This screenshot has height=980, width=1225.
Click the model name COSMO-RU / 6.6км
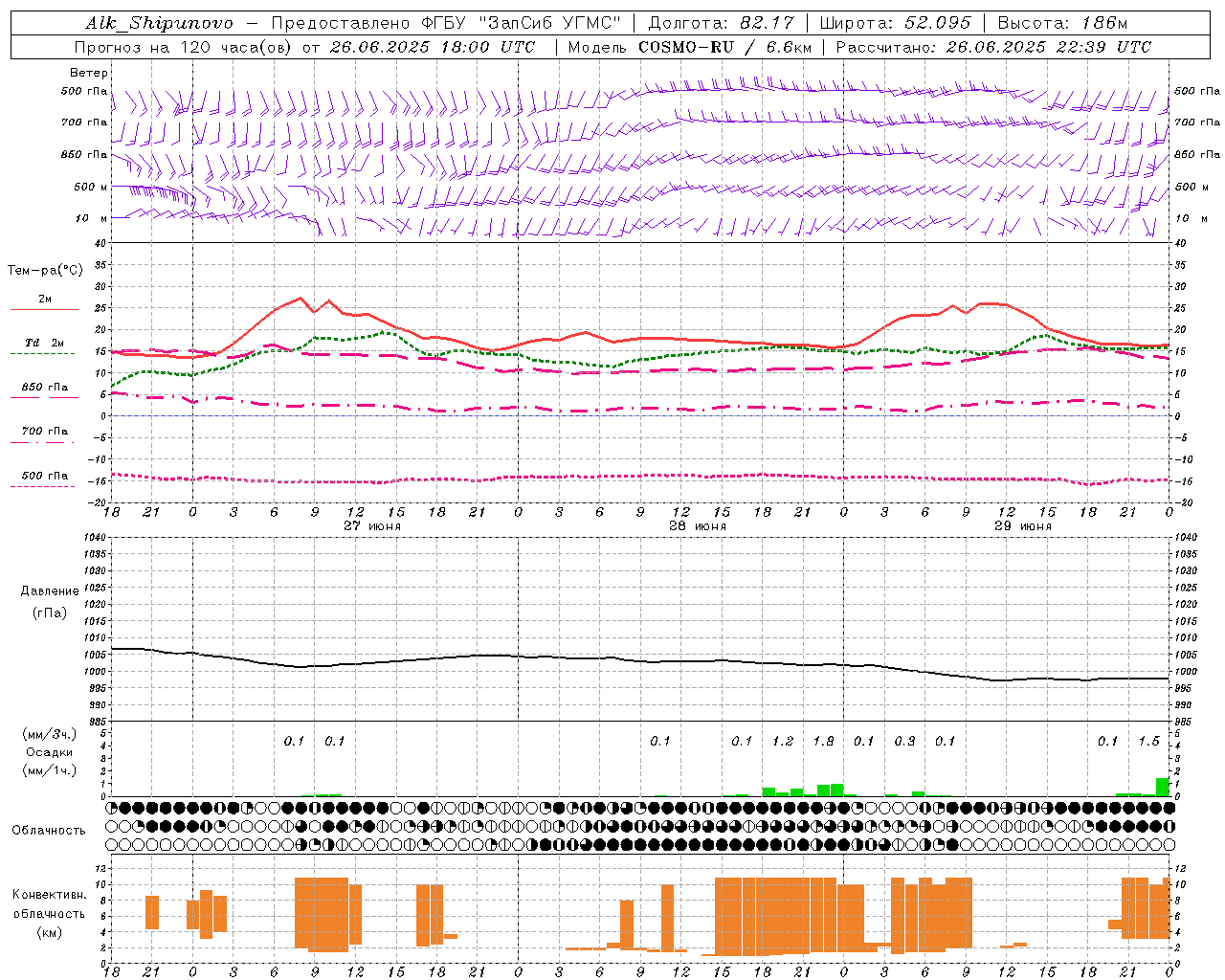tap(725, 47)
